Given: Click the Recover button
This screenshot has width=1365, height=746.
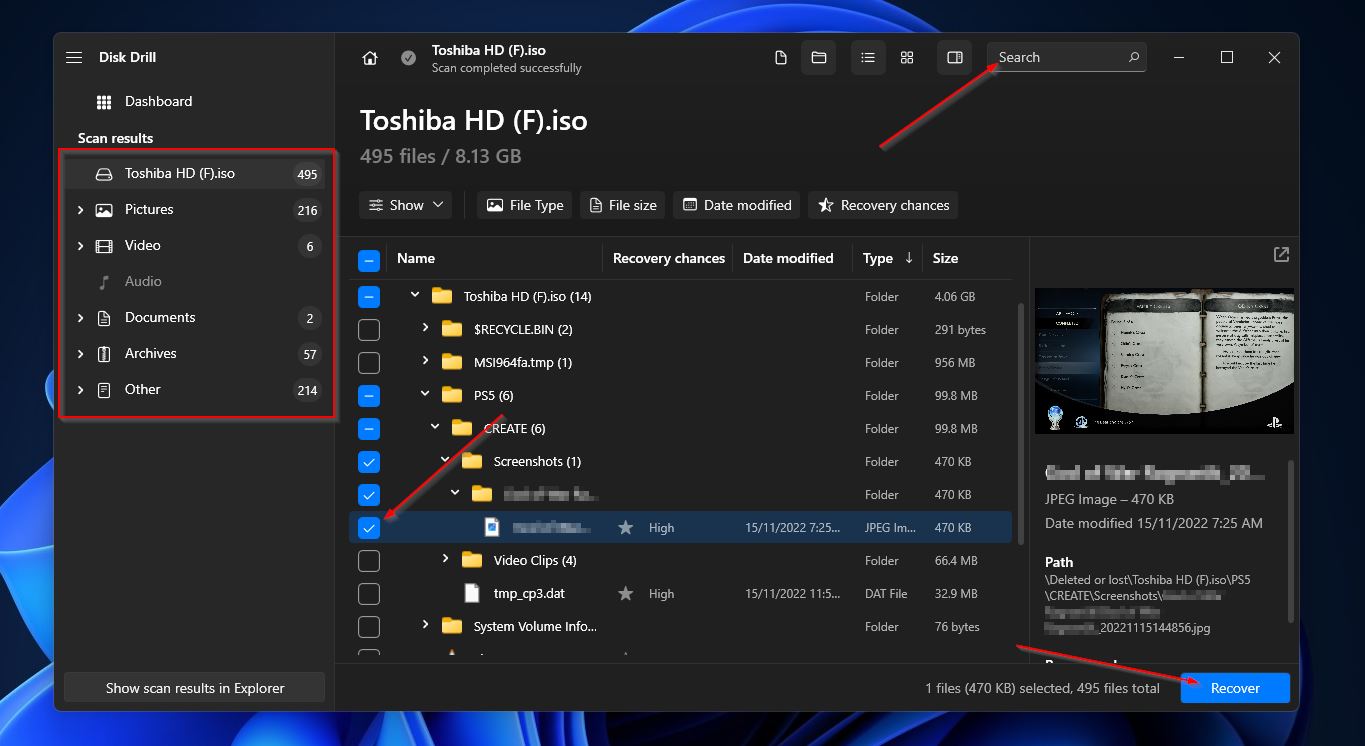Looking at the screenshot, I should tap(1235, 688).
